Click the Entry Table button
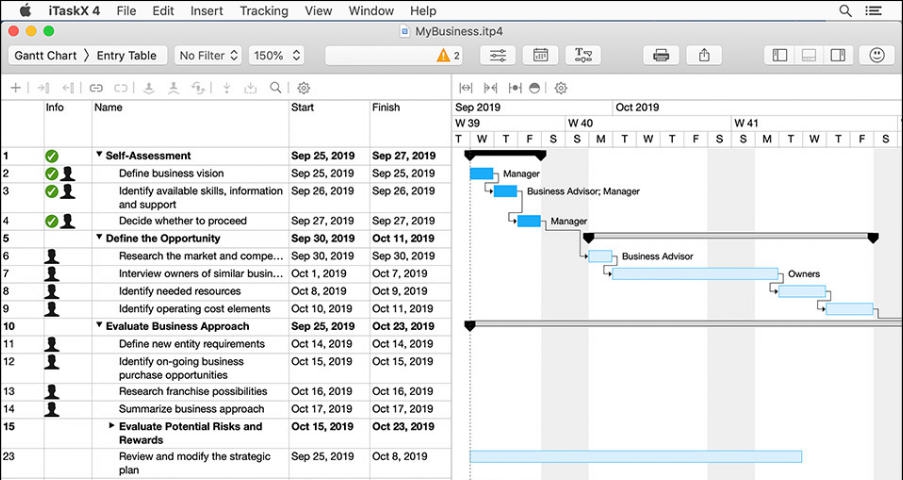 (x=127, y=55)
